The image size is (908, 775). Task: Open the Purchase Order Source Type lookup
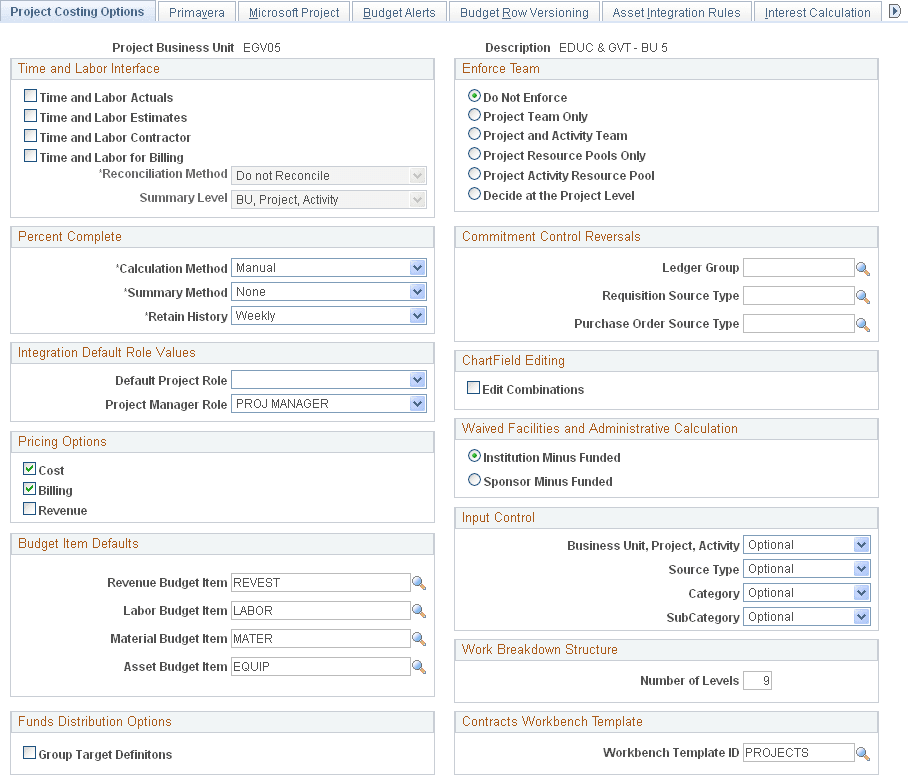tap(863, 324)
